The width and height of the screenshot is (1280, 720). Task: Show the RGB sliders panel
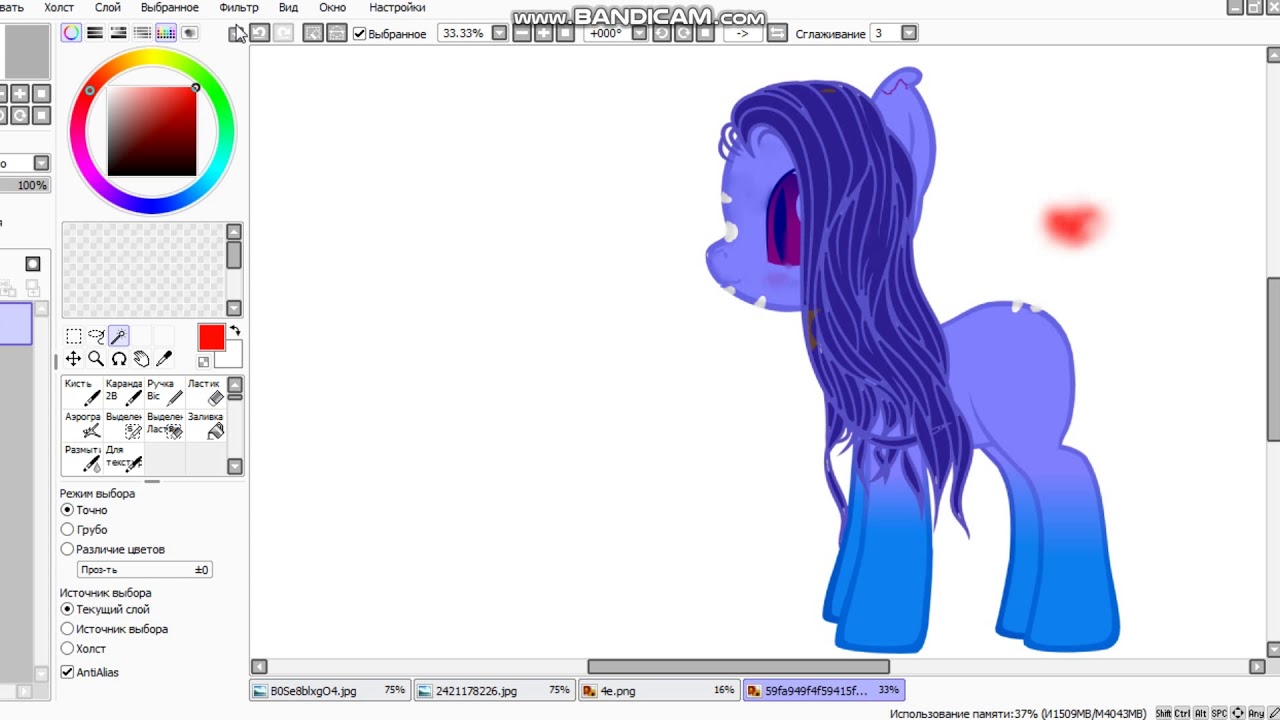pos(95,33)
